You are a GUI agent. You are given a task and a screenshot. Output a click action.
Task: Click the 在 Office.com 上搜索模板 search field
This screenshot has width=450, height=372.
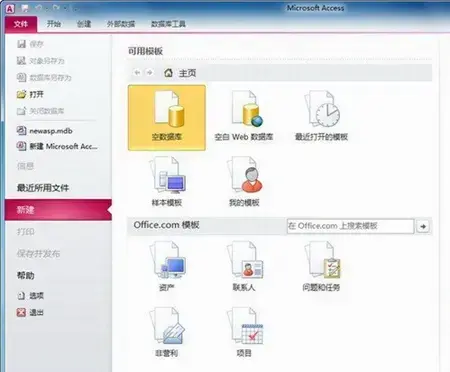coord(350,226)
